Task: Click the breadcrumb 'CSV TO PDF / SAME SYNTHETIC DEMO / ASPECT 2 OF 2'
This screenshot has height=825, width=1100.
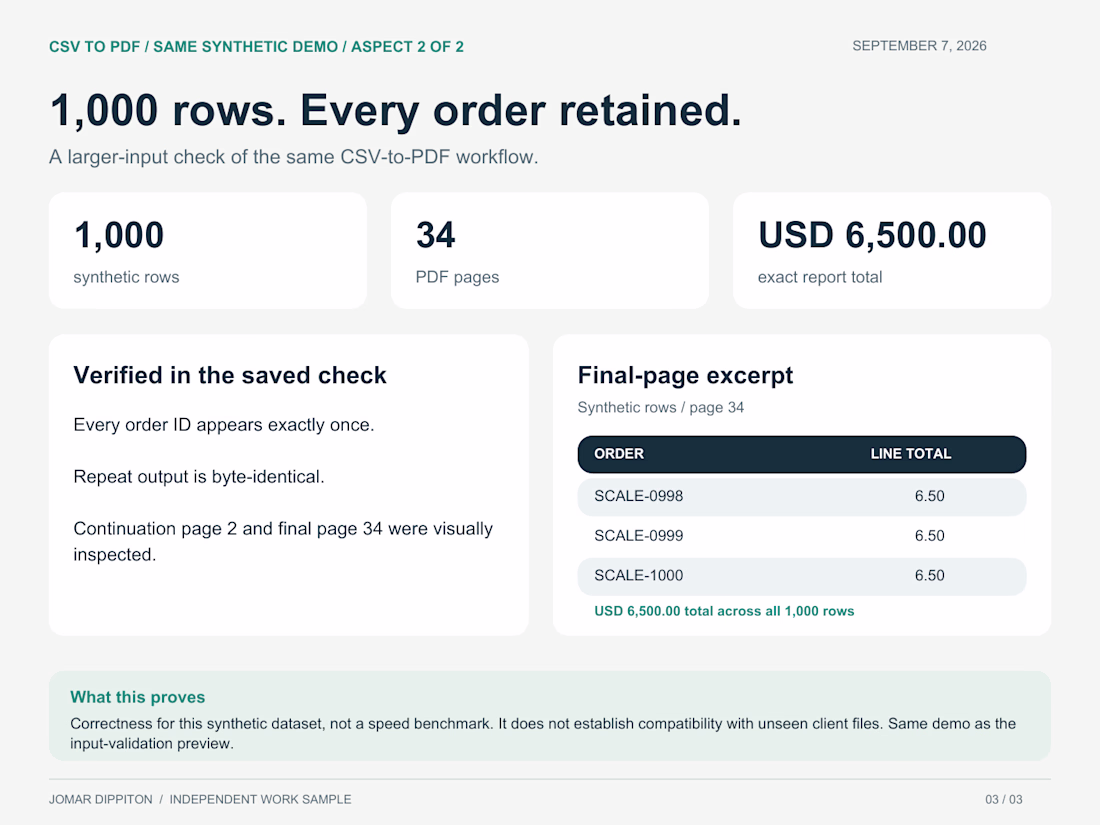Action: click(256, 47)
